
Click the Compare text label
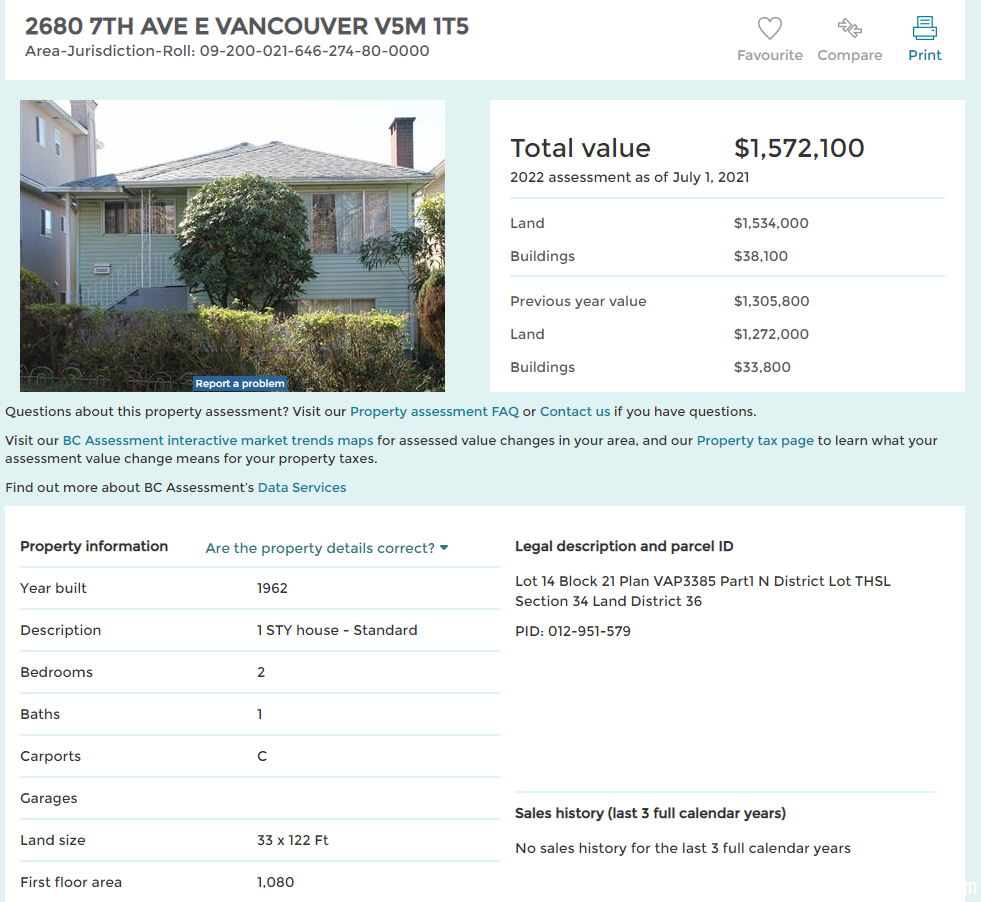850,55
